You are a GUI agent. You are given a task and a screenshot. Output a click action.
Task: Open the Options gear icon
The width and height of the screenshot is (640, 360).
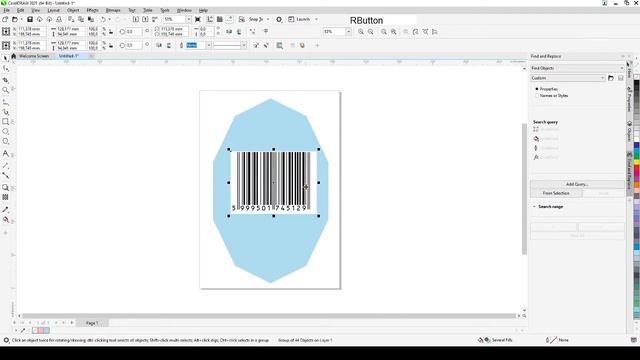tap(279, 19)
